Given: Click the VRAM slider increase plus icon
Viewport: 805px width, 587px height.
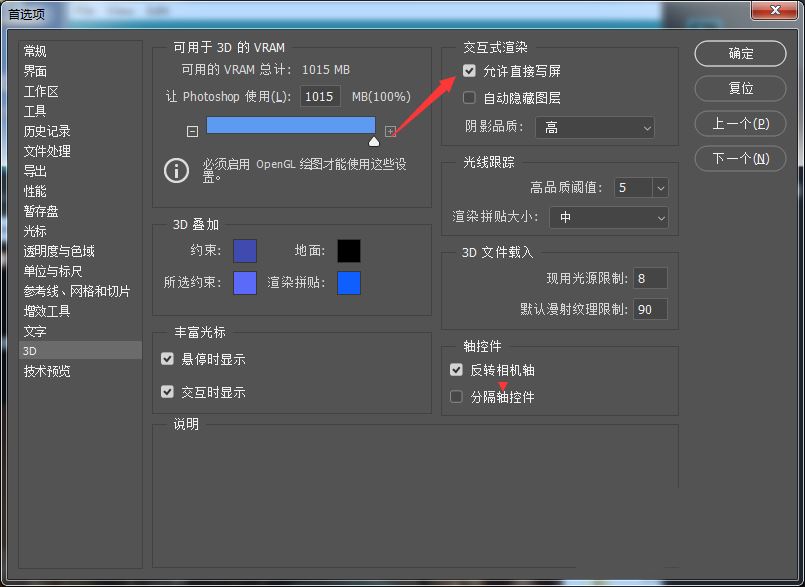Looking at the screenshot, I should coord(390,131).
